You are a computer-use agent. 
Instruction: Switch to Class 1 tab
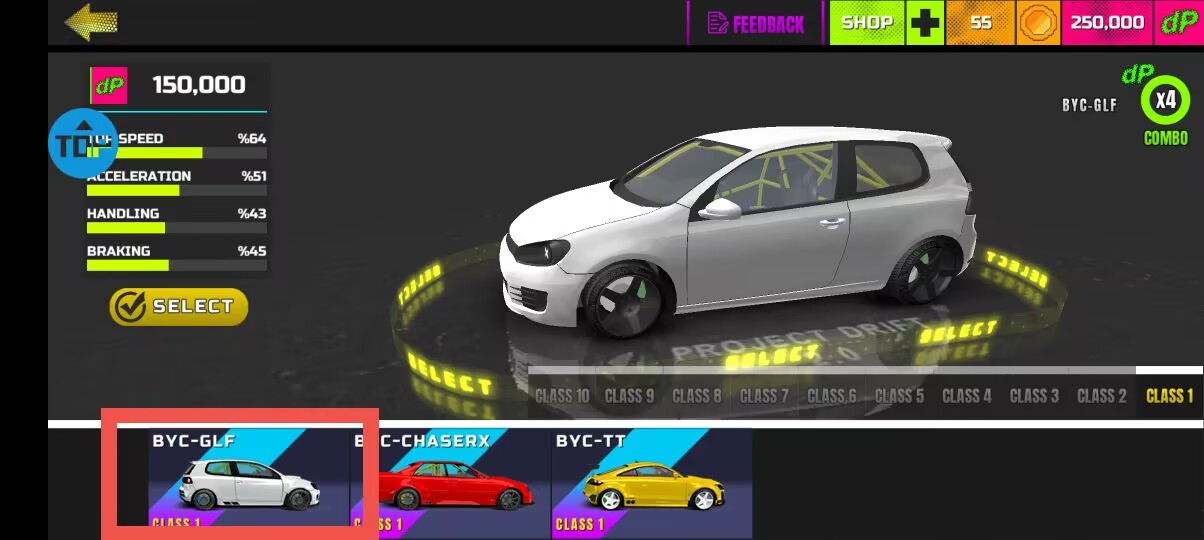[x=1169, y=396]
